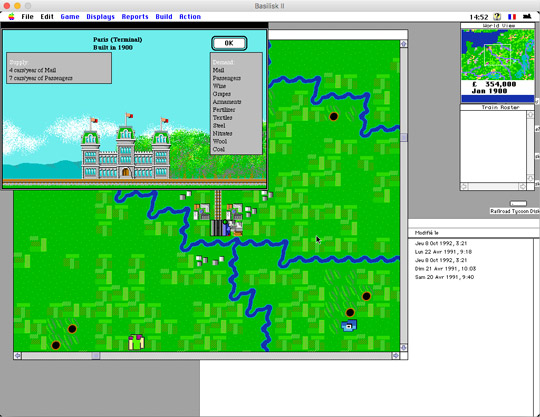The width and height of the screenshot is (540, 417).
Task: Click the OK button in Paris dialog
Action: click(229, 43)
